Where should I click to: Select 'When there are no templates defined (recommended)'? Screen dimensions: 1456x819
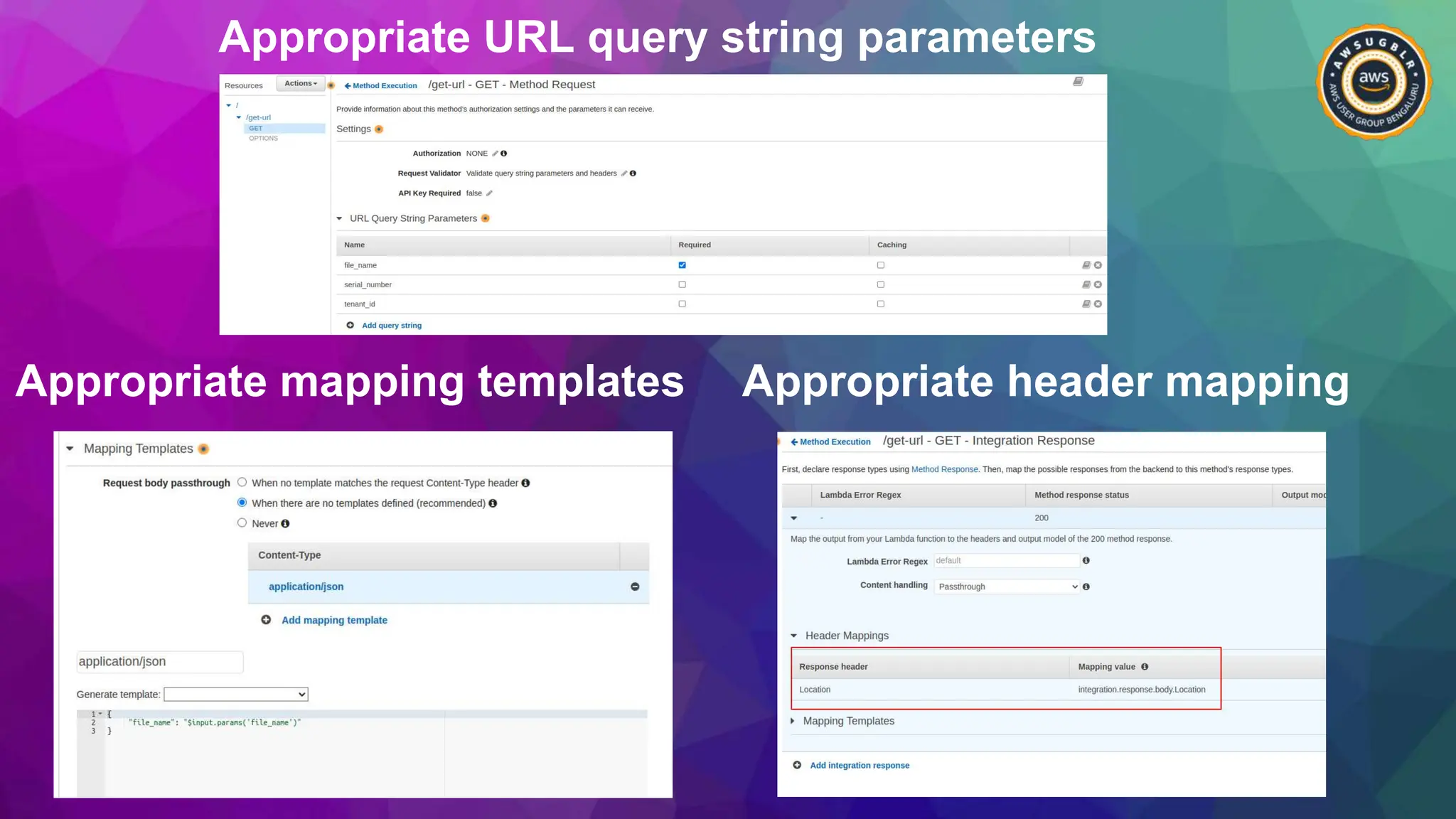click(242, 503)
